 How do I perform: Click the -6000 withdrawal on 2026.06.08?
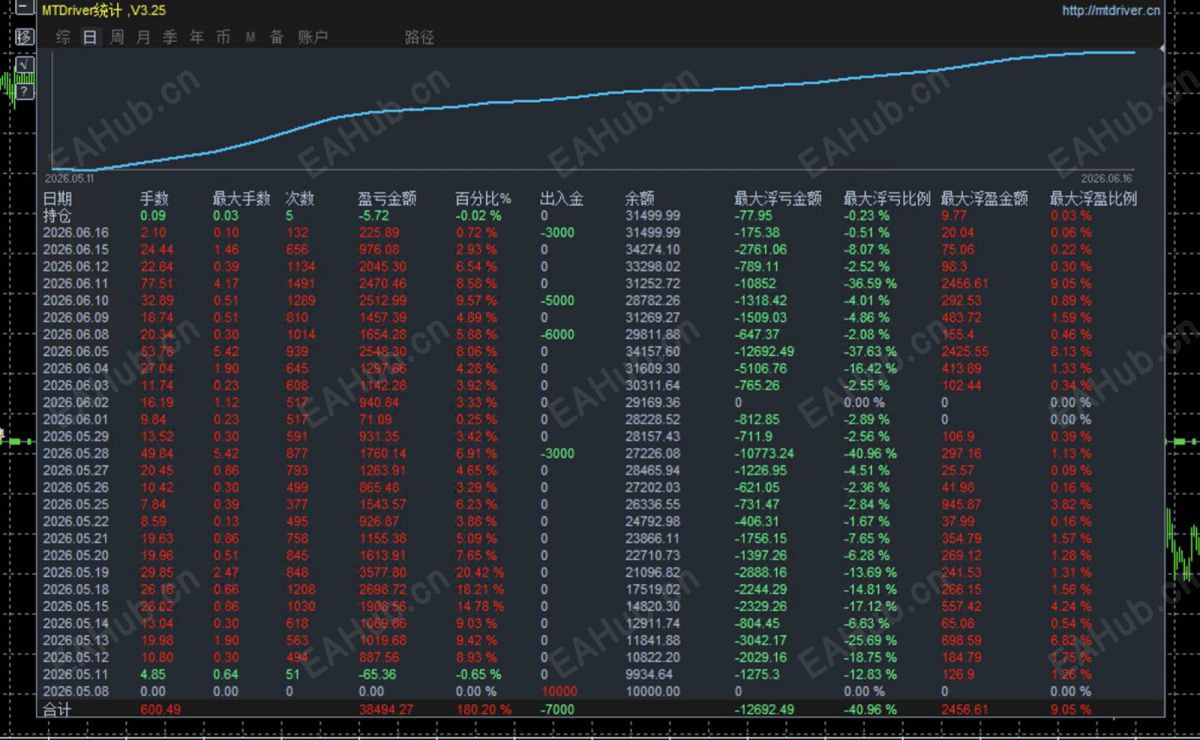556,334
